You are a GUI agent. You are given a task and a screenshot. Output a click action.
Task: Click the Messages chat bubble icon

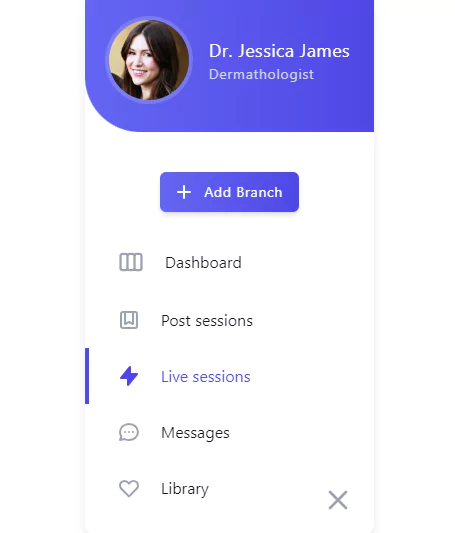(x=129, y=432)
